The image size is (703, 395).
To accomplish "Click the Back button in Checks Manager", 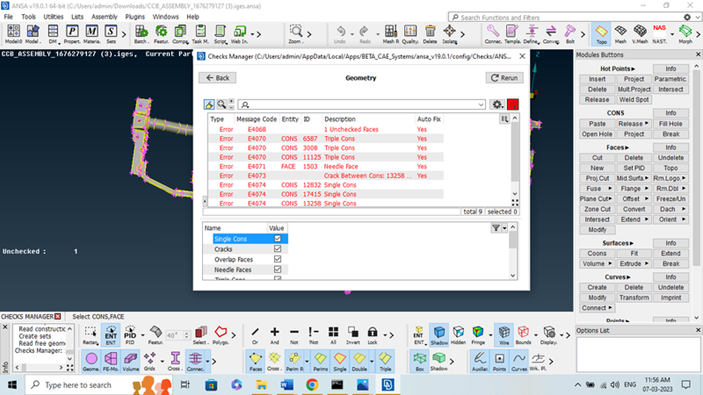I will click(x=217, y=78).
